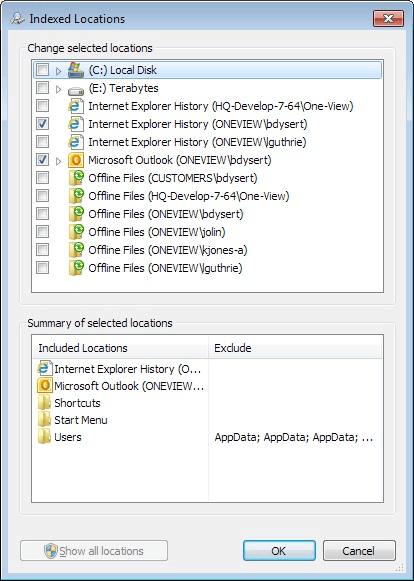Image resolution: width=414 pixels, height=581 pixels.
Task: Click Show all locations button
Action: click(94, 551)
